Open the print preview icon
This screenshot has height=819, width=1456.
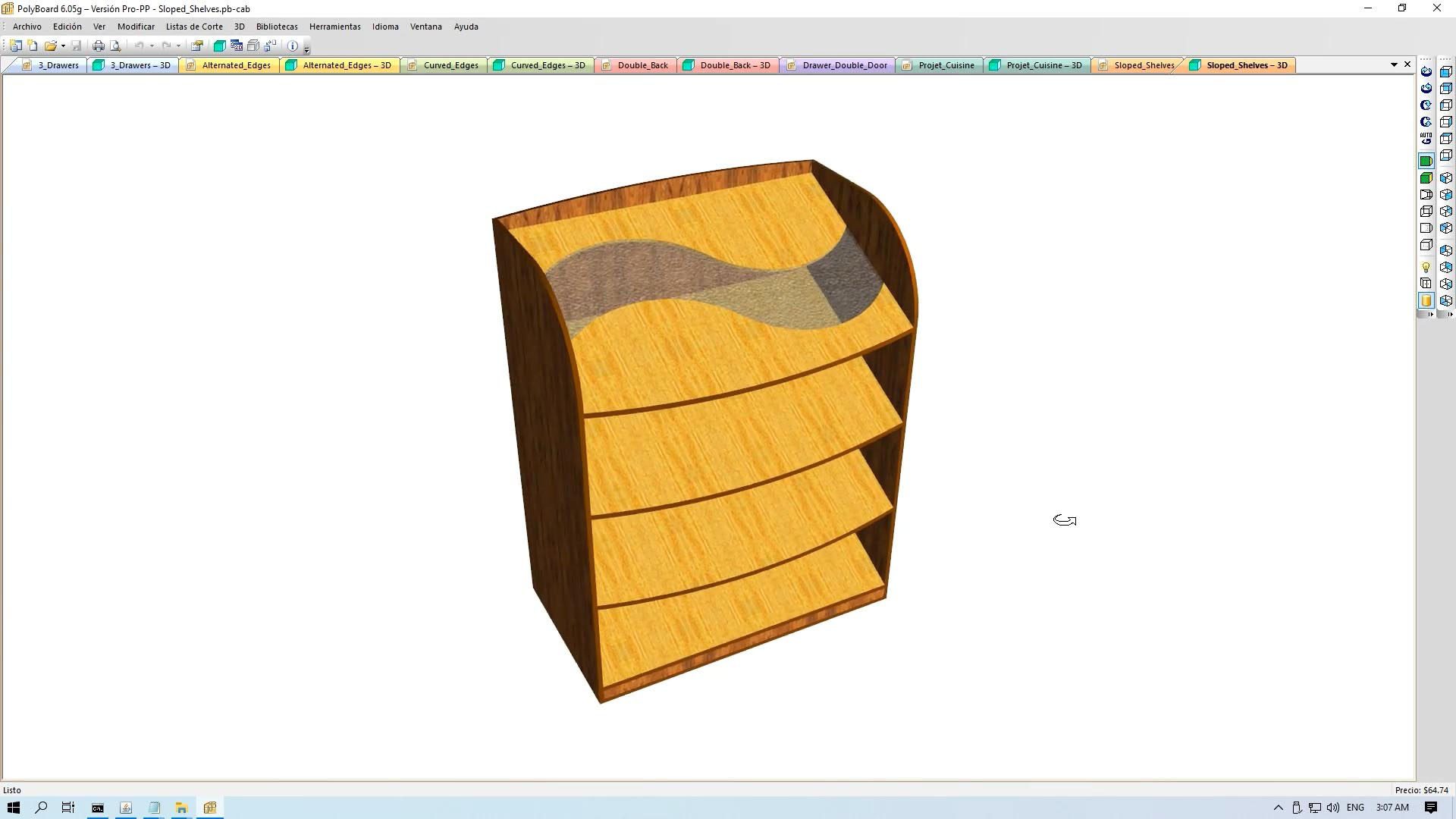coord(115,46)
